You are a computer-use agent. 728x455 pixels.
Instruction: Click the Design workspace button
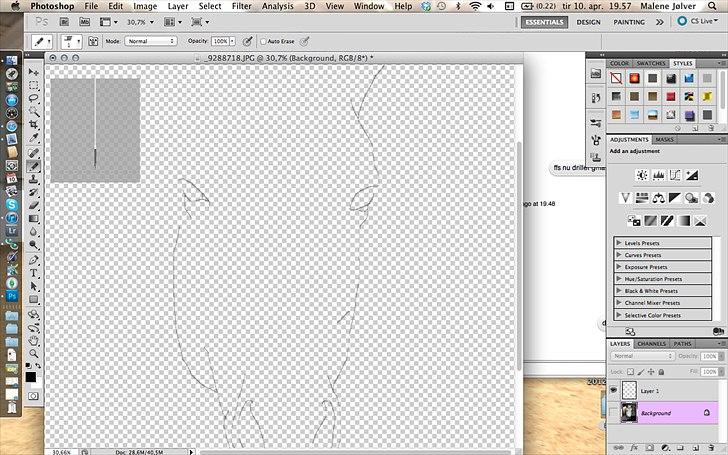click(589, 21)
